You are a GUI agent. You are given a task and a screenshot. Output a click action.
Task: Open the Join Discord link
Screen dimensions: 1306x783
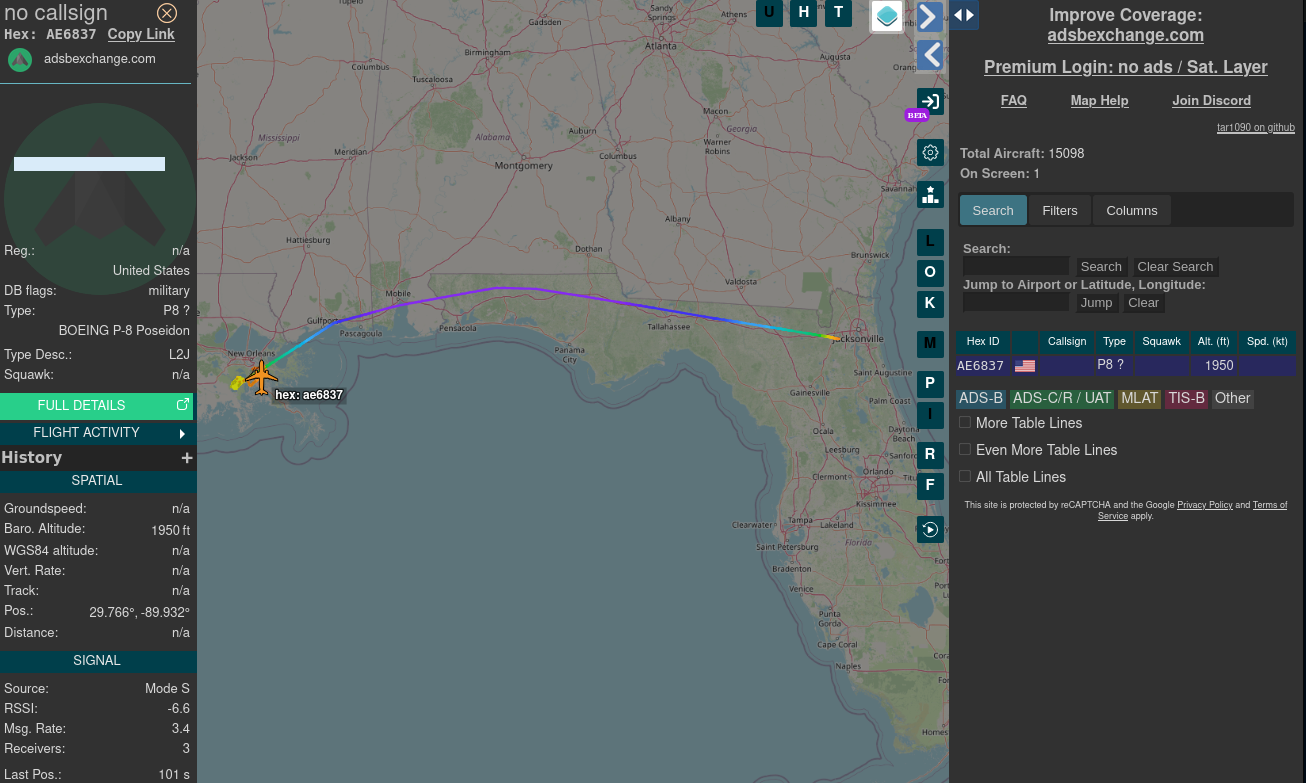point(1211,101)
